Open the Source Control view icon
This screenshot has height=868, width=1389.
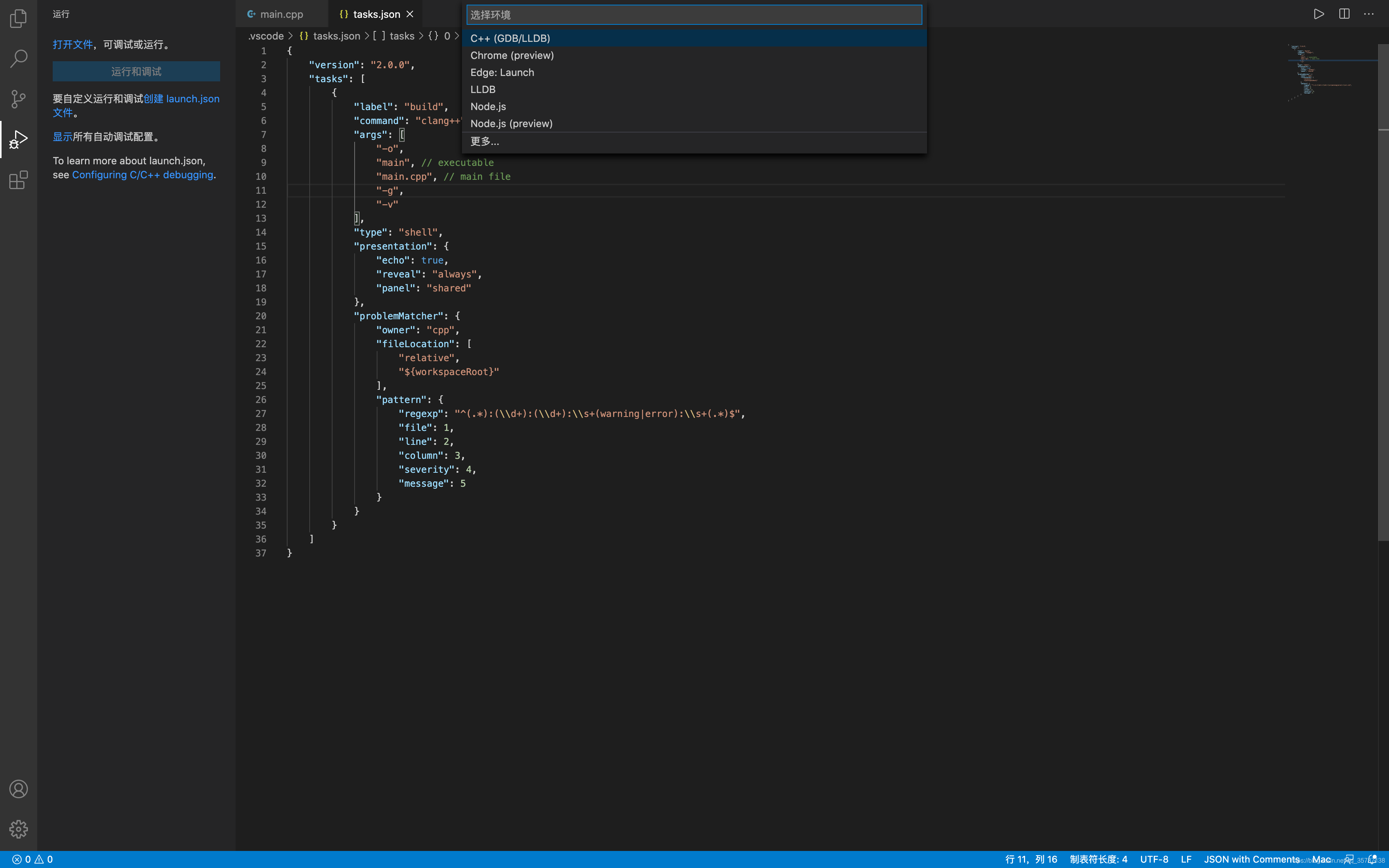coord(18,99)
